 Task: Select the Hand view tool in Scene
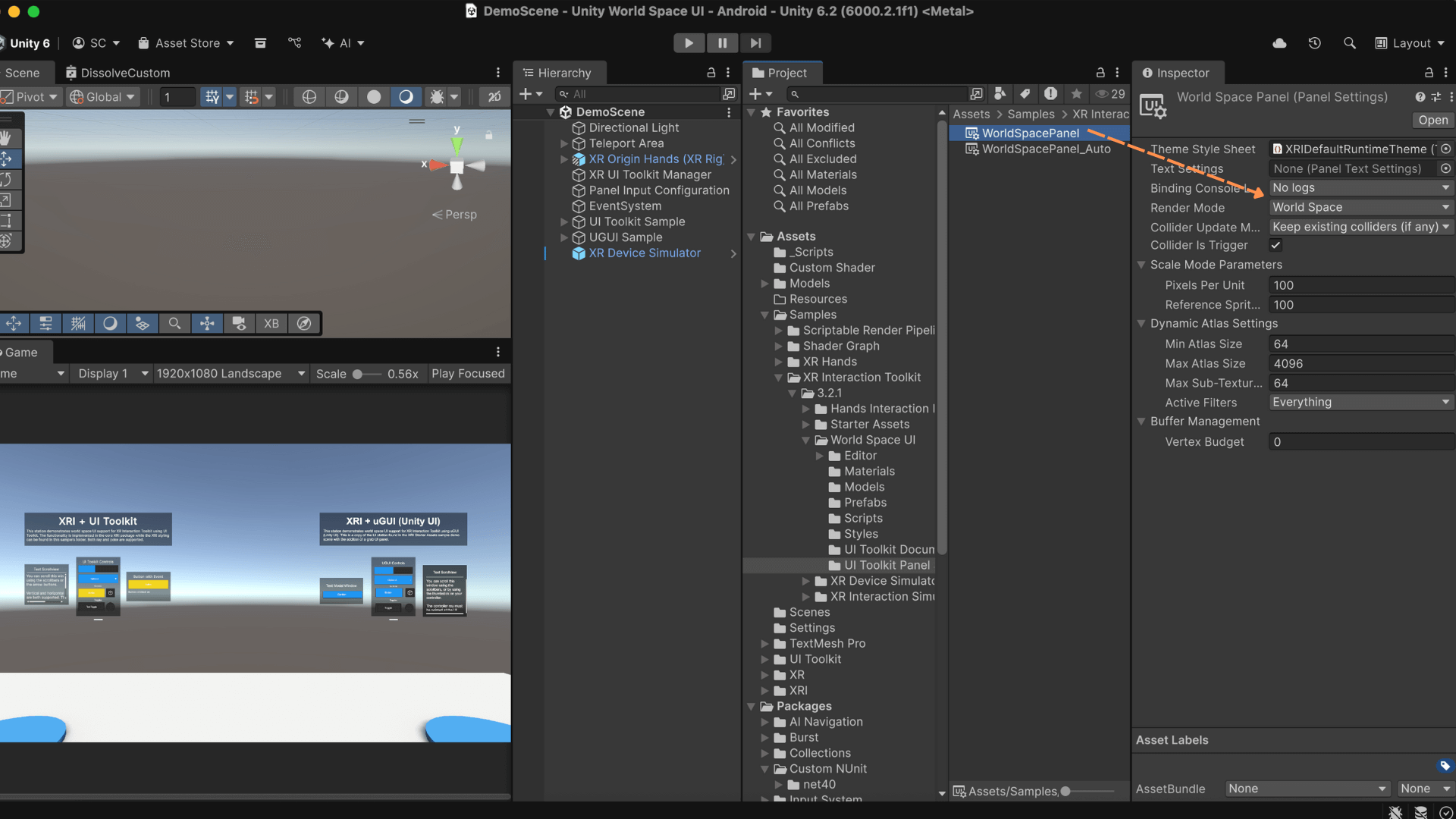click(x=6, y=138)
